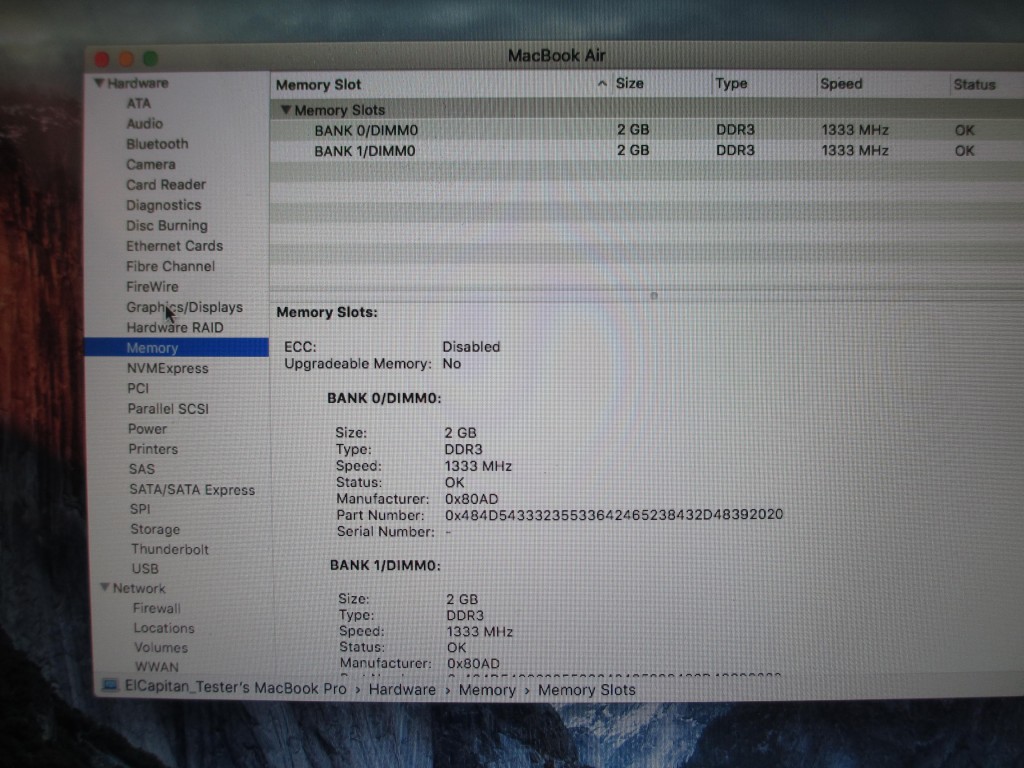Screen dimensions: 1024x768
Task: Open FireWire in the sidebar
Action: click(152, 287)
